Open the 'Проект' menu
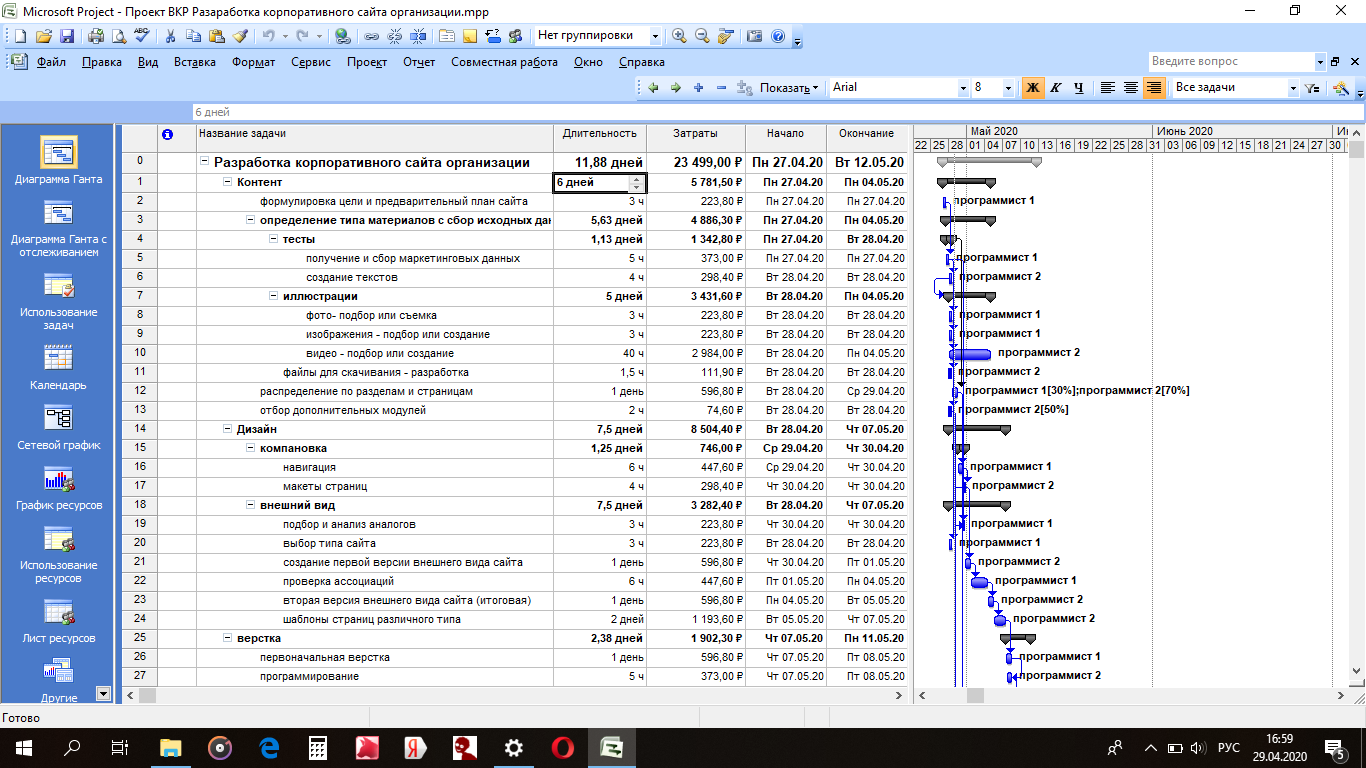 [x=366, y=62]
